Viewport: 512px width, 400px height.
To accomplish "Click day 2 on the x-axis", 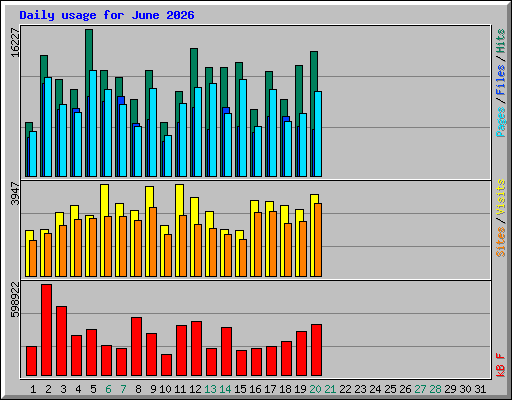I will [48, 389].
